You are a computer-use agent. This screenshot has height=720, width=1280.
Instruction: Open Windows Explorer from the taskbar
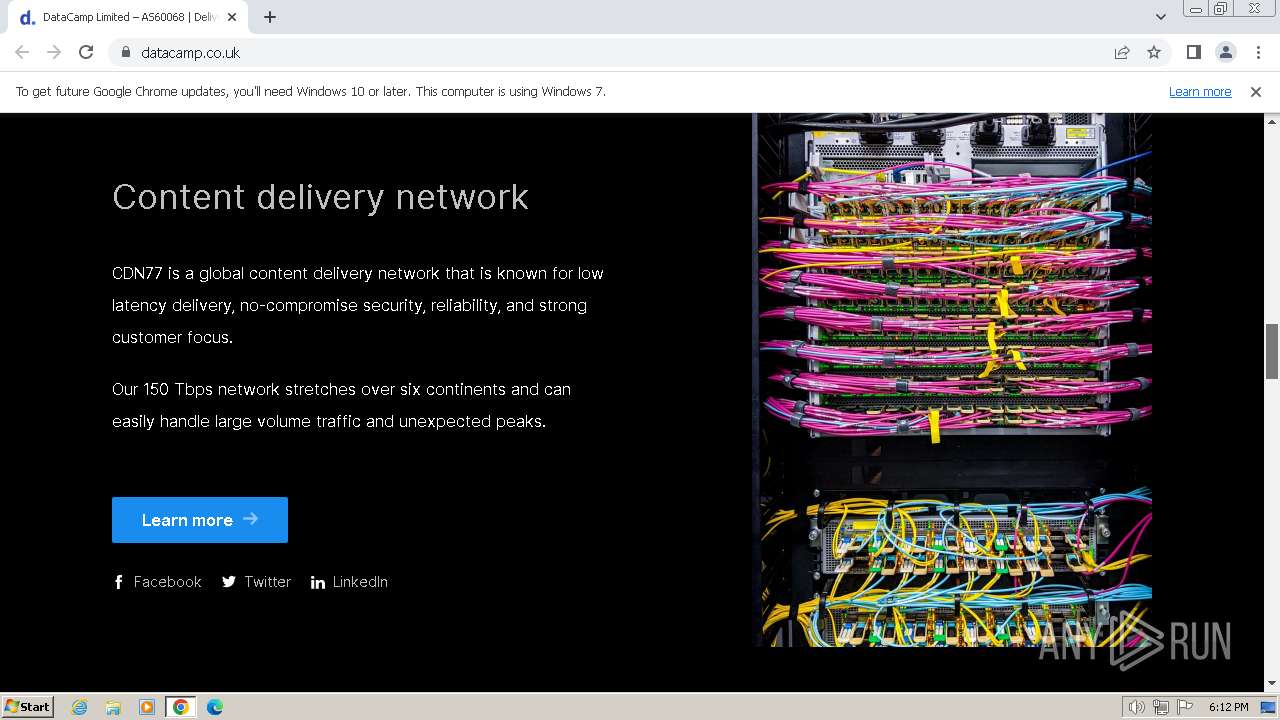113,707
